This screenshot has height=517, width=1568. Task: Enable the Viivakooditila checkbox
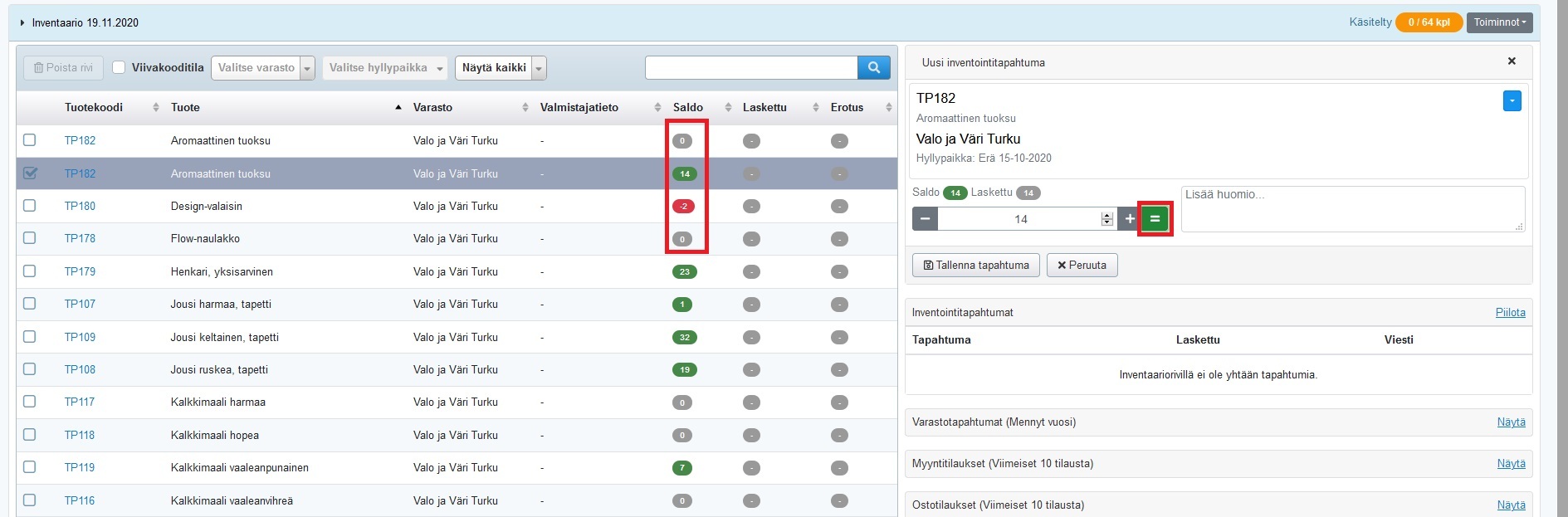[x=119, y=68]
